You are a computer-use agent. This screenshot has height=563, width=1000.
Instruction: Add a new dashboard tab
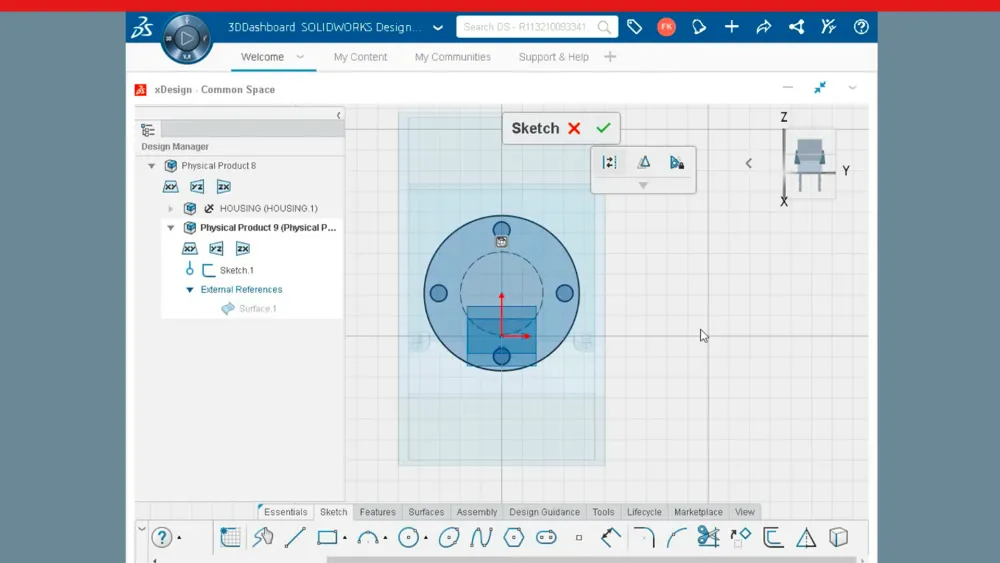pos(610,57)
